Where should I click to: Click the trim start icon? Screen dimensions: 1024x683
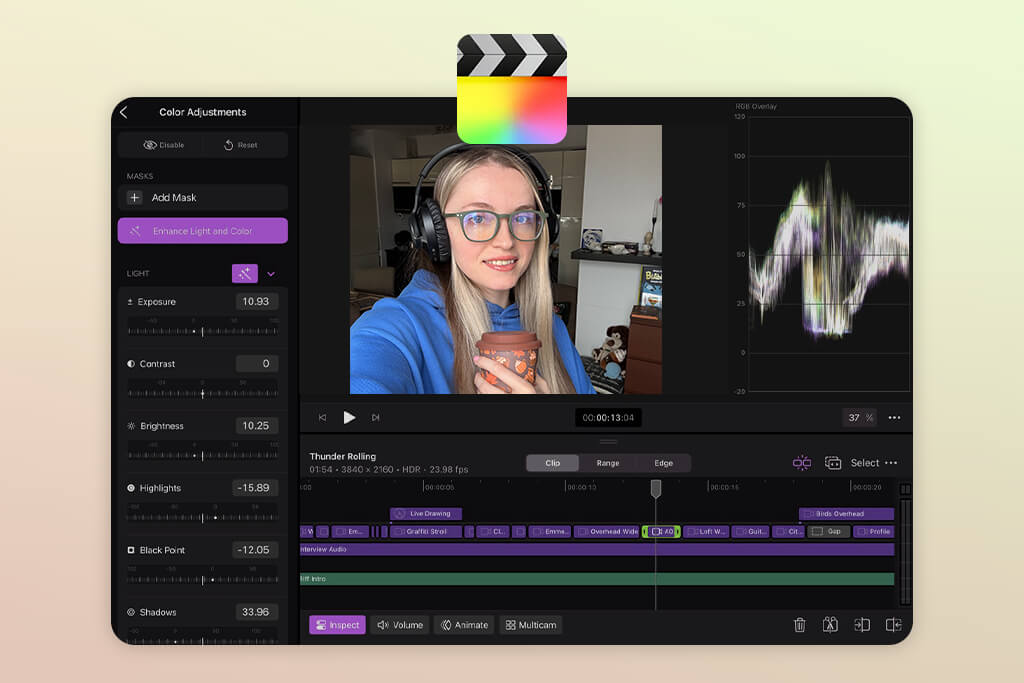862,625
